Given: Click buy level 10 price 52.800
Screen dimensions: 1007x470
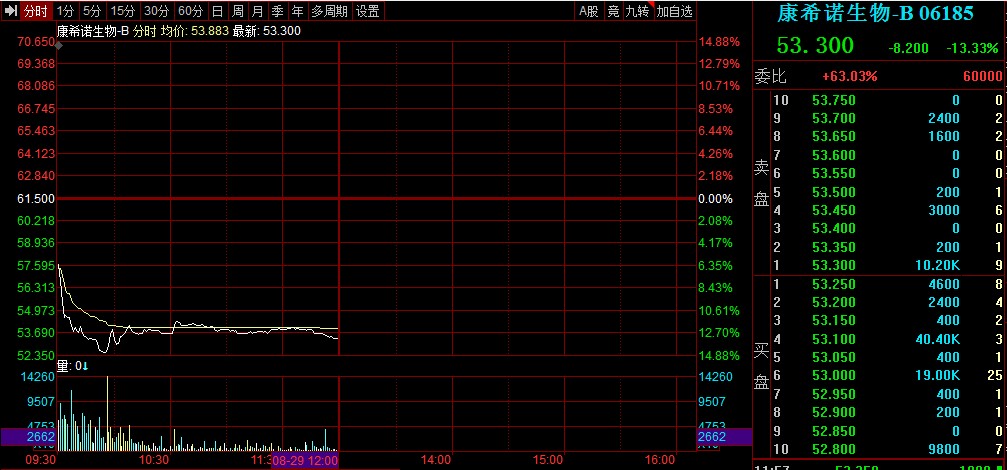Looking at the screenshot, I should point(834,449).
